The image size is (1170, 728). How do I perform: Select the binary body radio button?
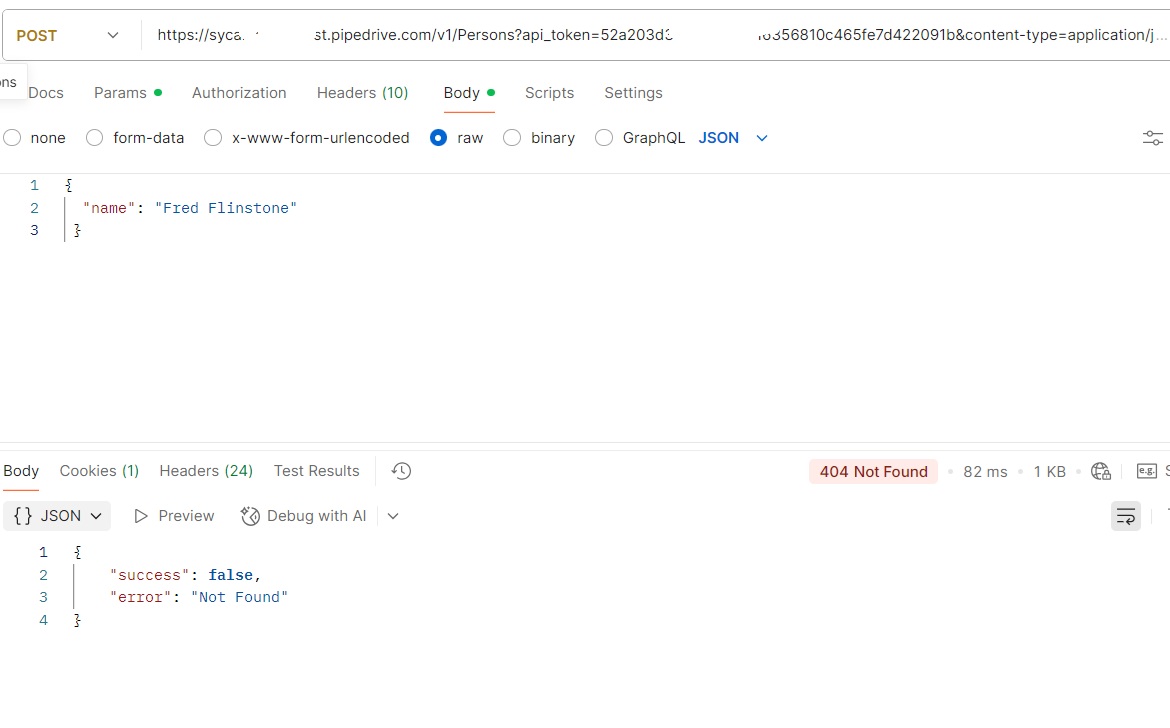[x=512, y=138]
